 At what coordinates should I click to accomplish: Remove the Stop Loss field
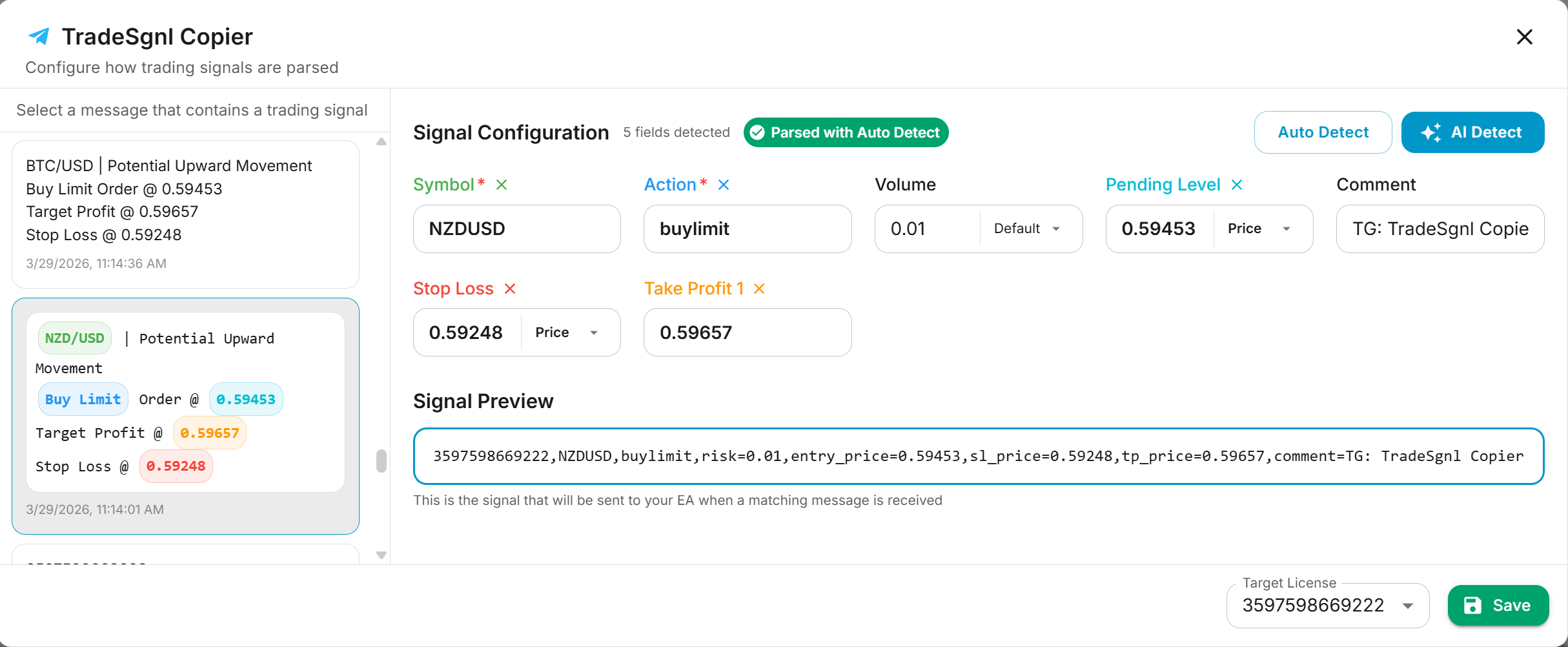click(x=510, y=289)
